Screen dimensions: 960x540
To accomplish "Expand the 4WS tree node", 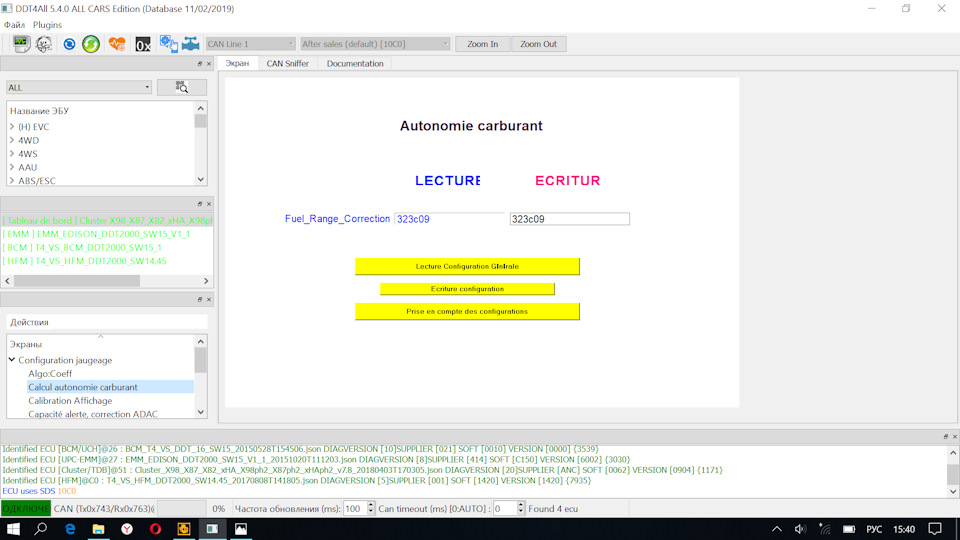I will coord(12,154).
